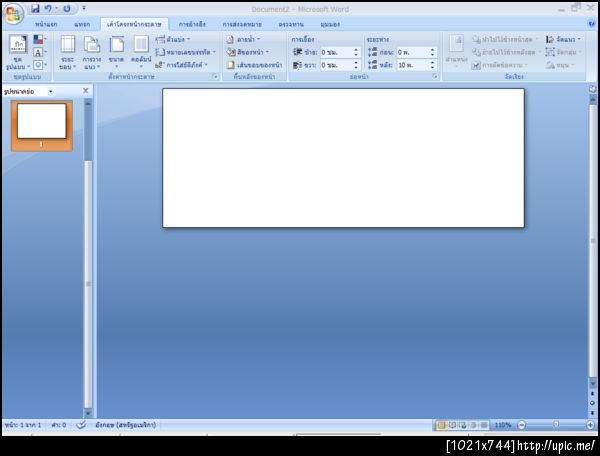Switch to Print Layout view in status bar
Image resolution: width=600 pixels, height=456 pixels.
(x=441, y=425)
